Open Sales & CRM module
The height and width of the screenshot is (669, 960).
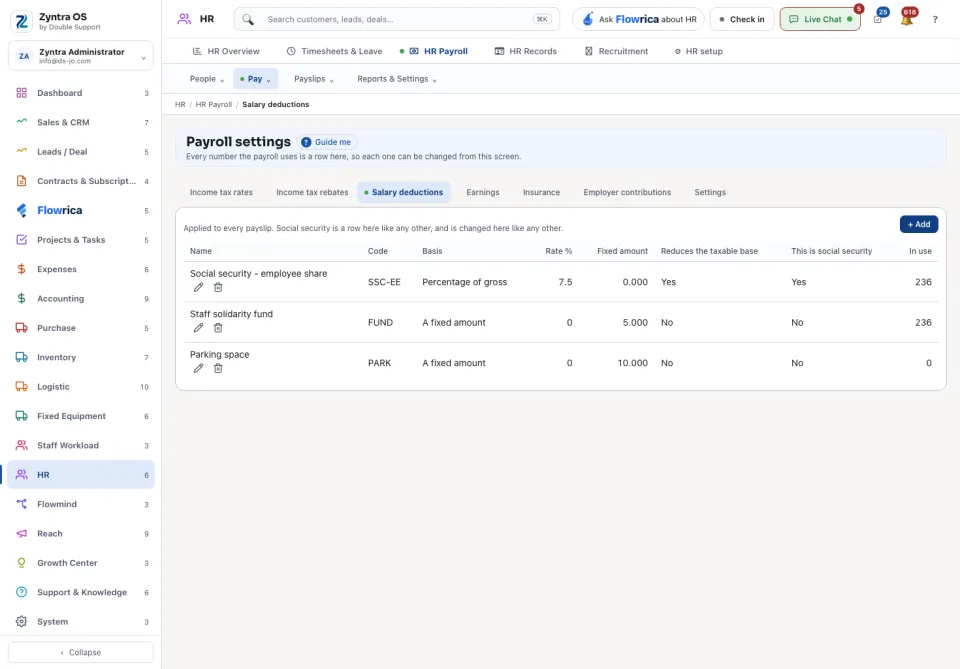(81, 122)
